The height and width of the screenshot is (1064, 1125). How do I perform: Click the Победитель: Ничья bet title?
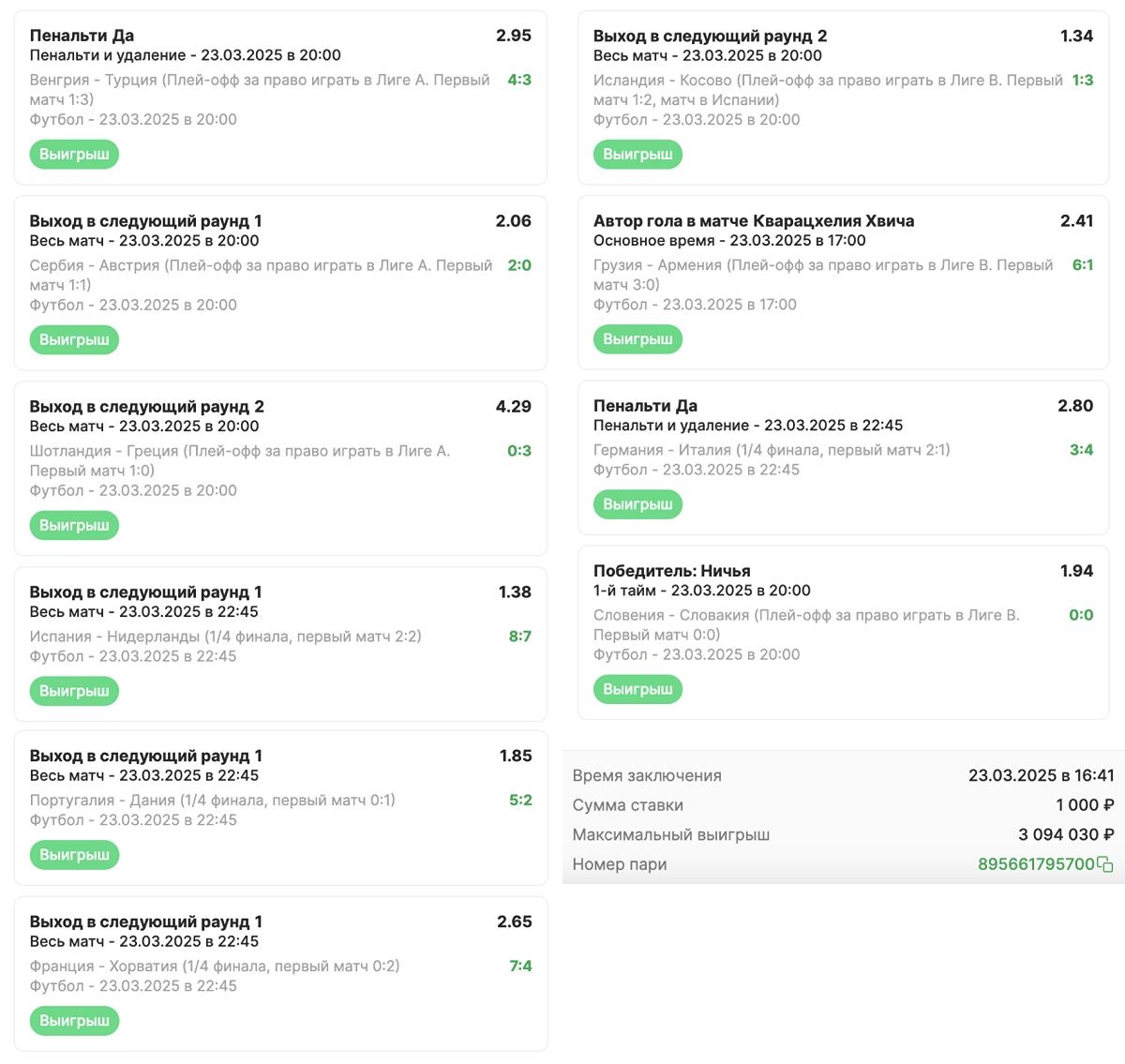[x=672, y=571]
